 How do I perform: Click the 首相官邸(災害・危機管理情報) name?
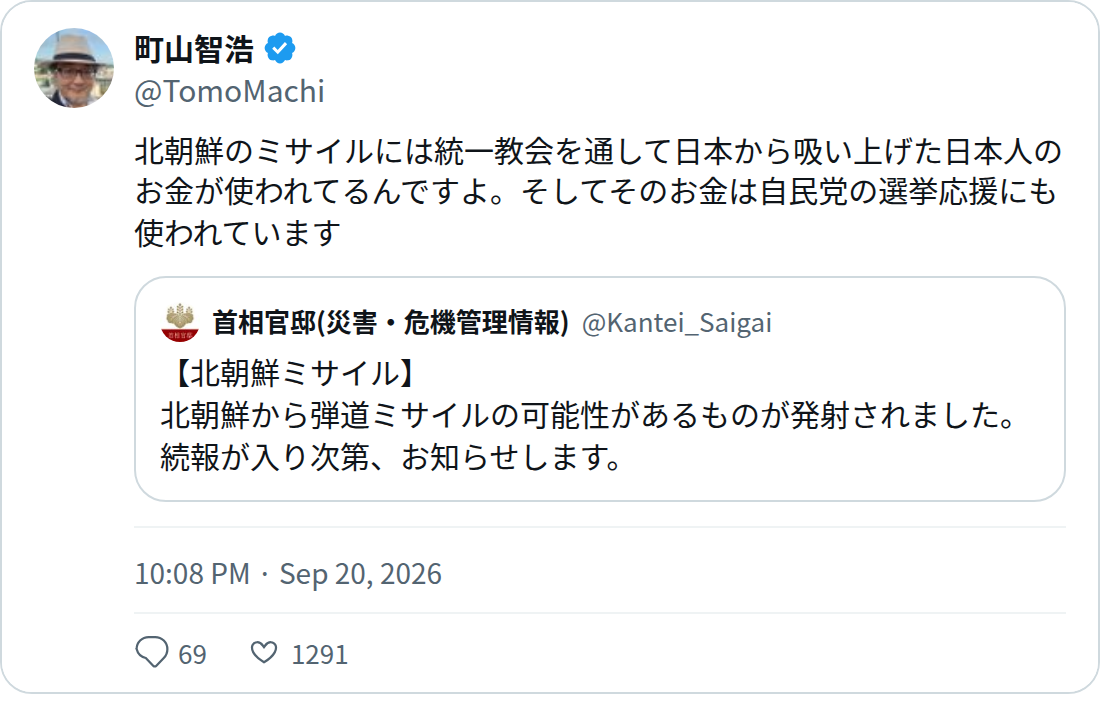coord(390,322)
